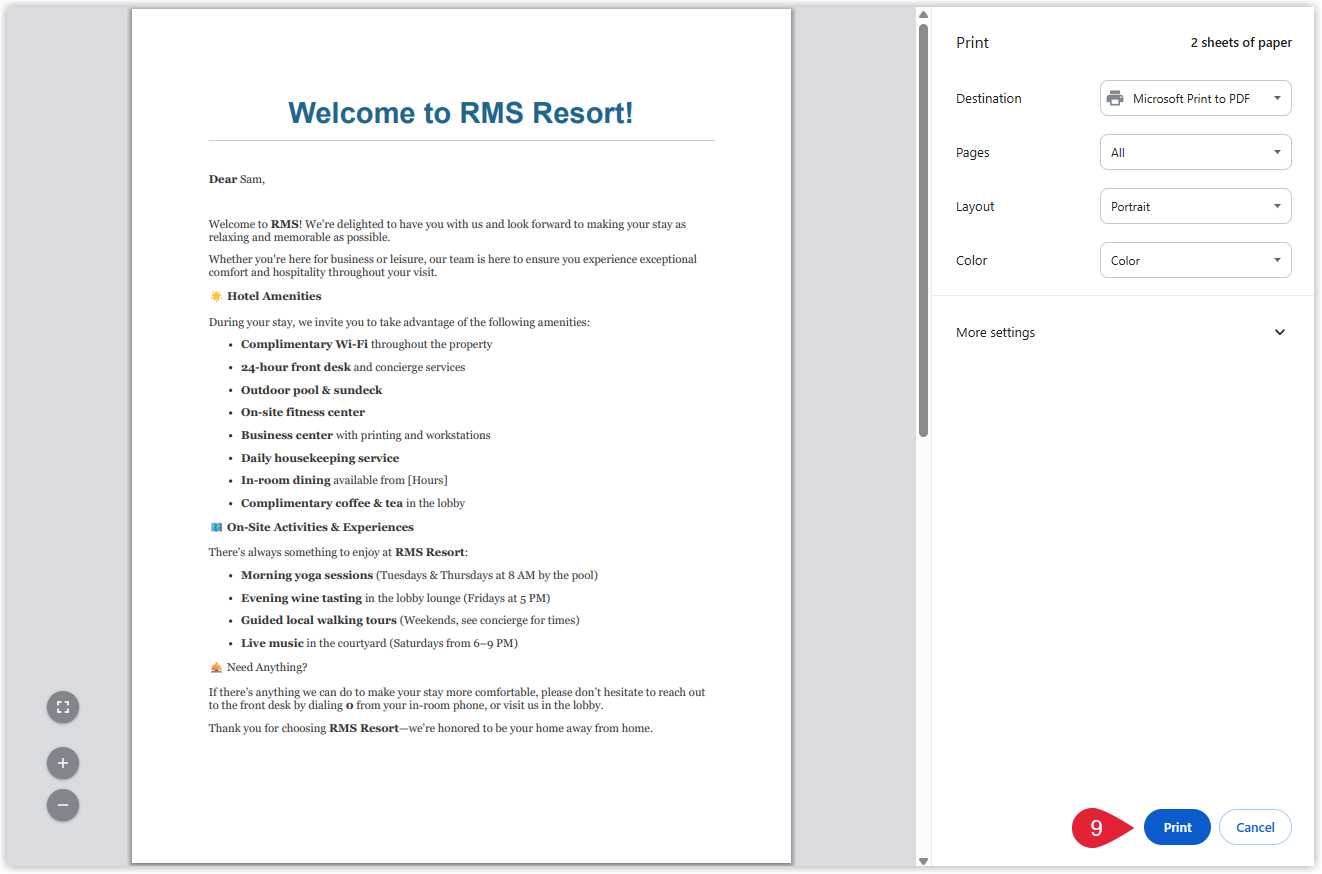Click the preview scrollbar thumb
This screenshot has width=1322, height=874.
point(923,230)
